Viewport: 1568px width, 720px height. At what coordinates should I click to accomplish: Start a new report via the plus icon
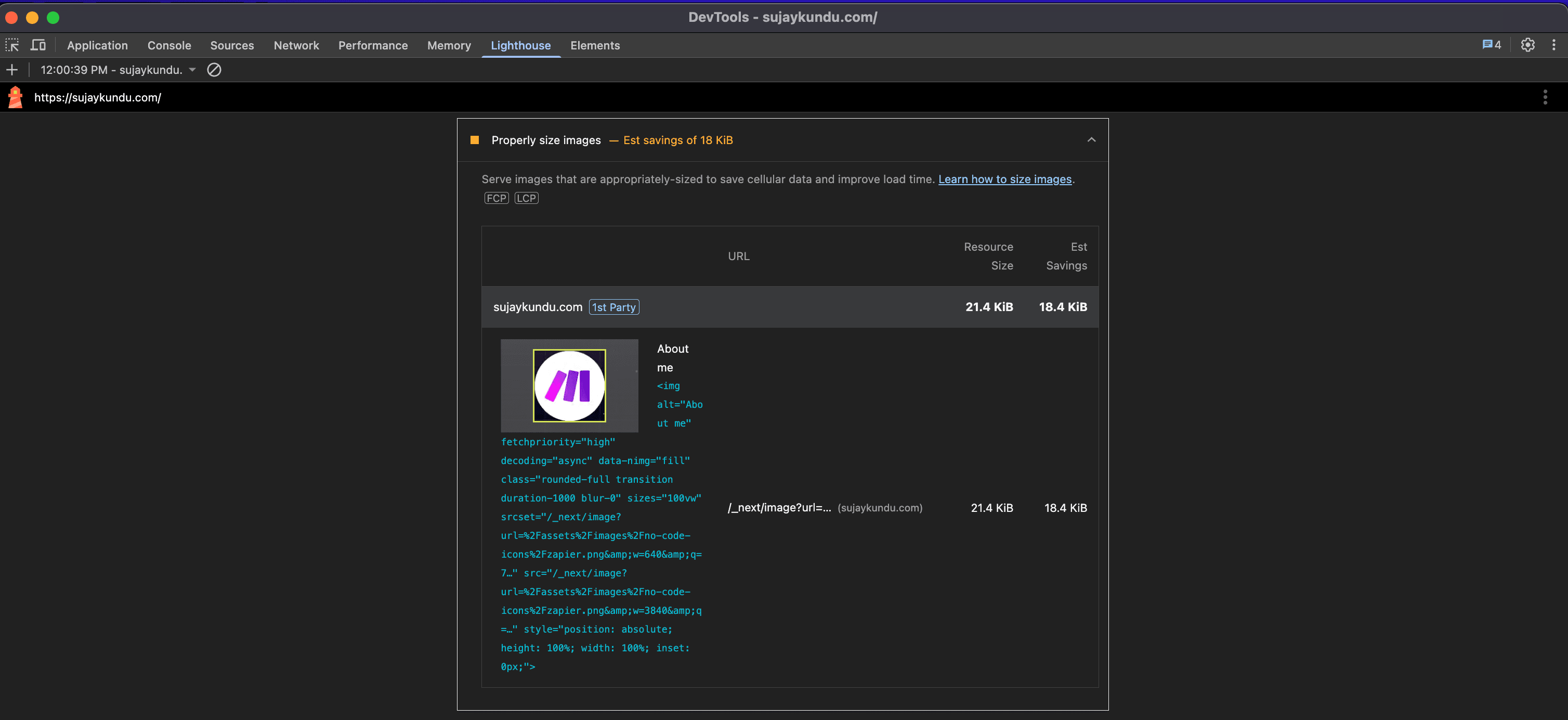pyautogui.click(x=11, y=69)
